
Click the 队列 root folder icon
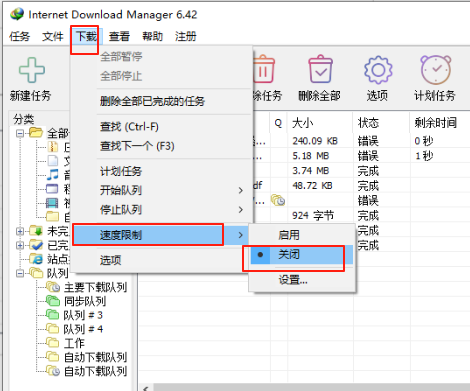36,273
